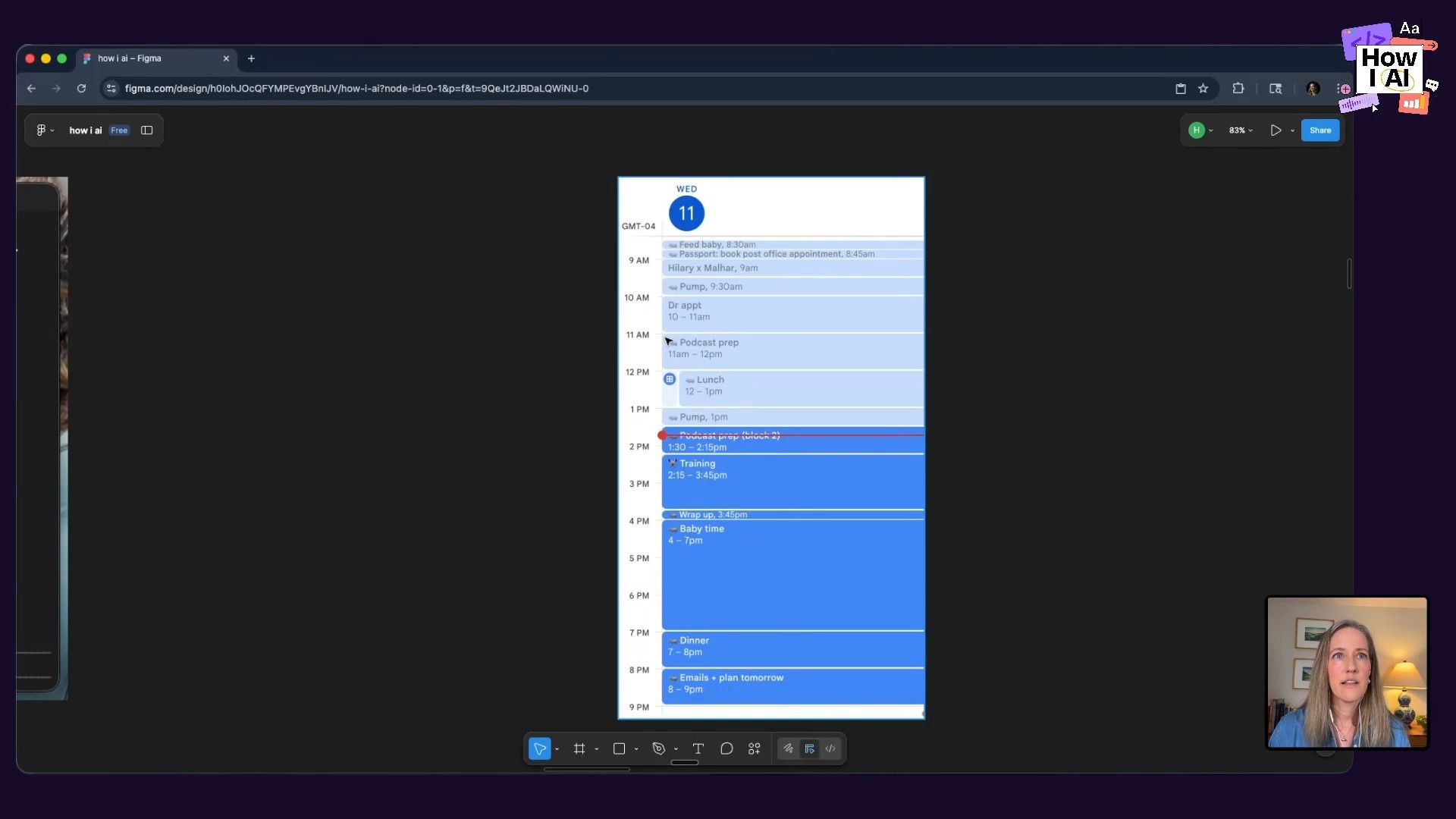Select the Pen tool
The width and height of the screenshot is (1456, 819).
pos(658,748)
